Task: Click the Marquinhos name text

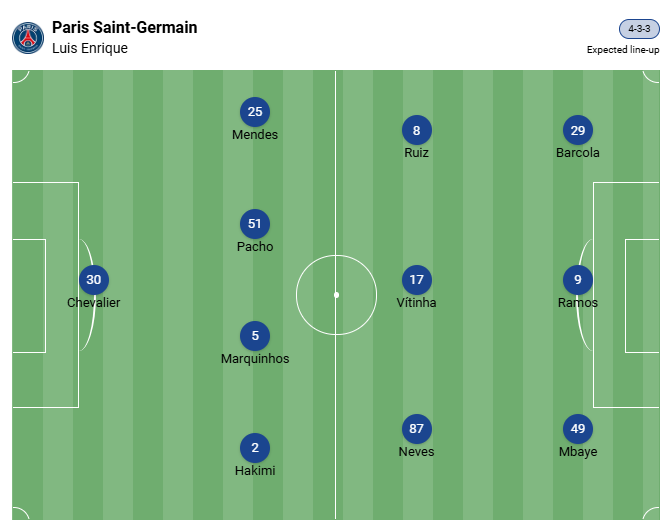Action: click(x=255, y=358)
